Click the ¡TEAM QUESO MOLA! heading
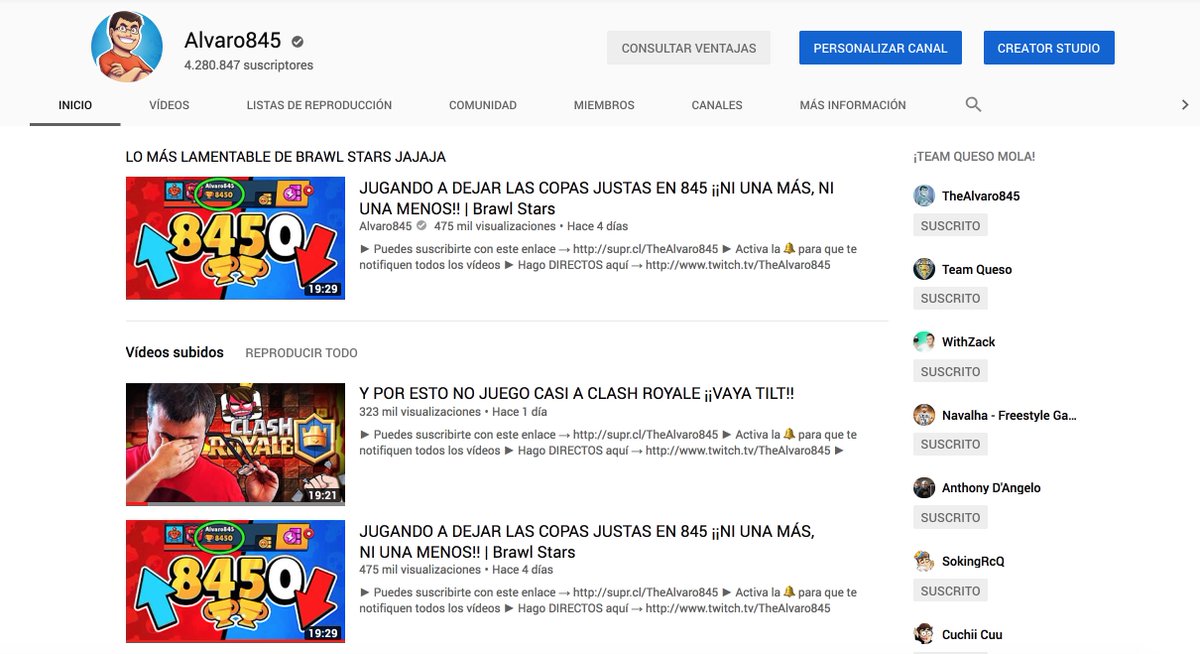1200x654 pixels. 974,157
